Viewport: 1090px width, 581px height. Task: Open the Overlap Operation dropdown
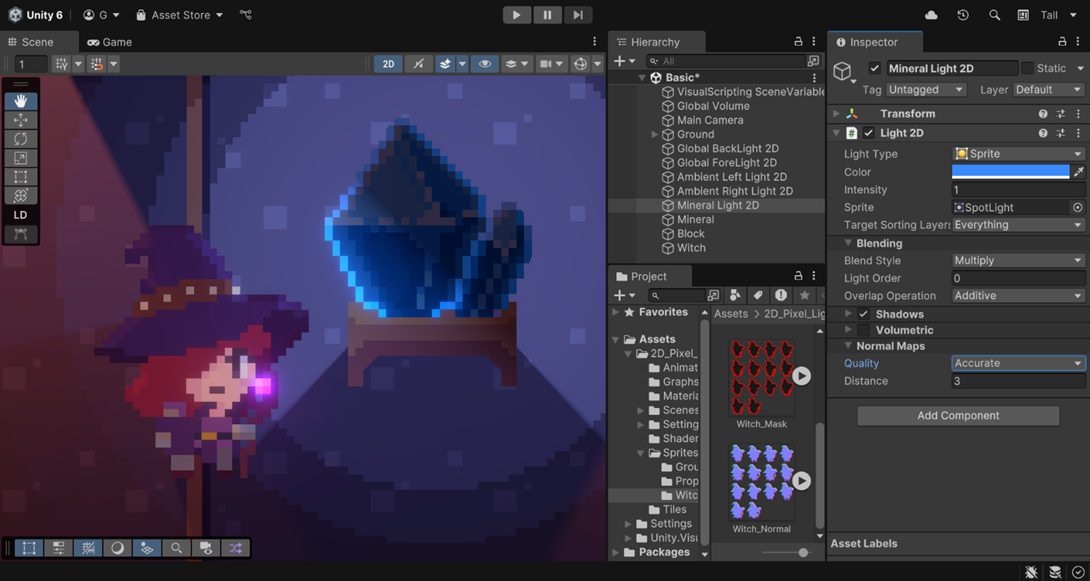(x=1018, y=295)
